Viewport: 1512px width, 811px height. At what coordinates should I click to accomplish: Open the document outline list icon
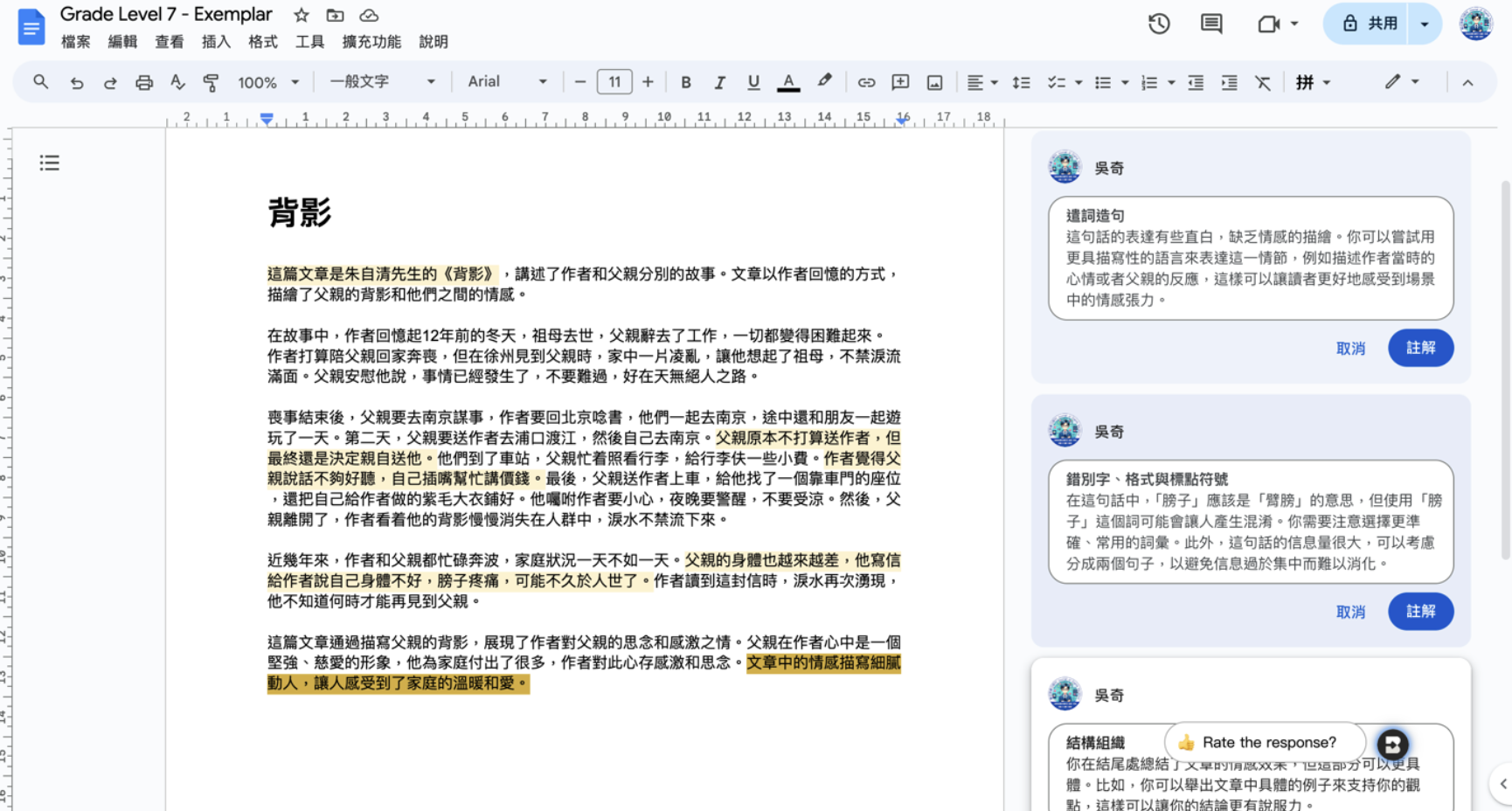tap(50, 163)
